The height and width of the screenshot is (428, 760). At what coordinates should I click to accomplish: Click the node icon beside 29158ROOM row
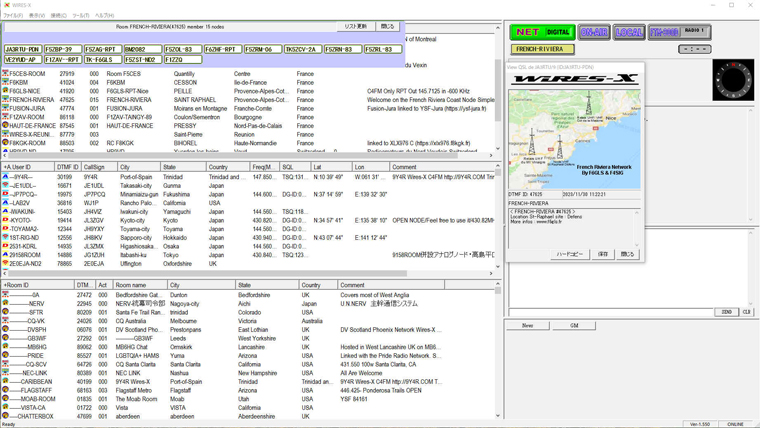pos(5,255)
